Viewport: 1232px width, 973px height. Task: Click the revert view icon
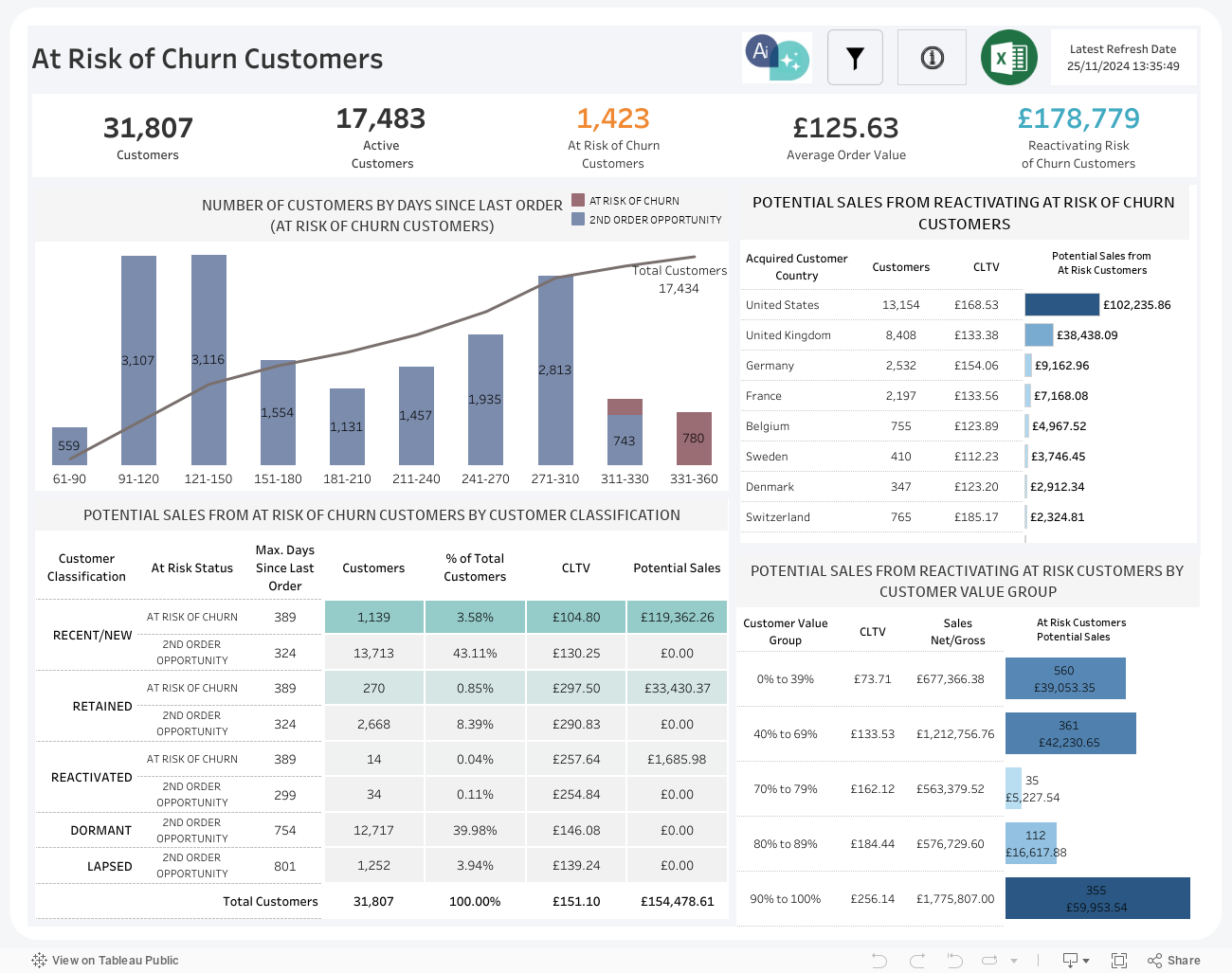coord(954,960)
